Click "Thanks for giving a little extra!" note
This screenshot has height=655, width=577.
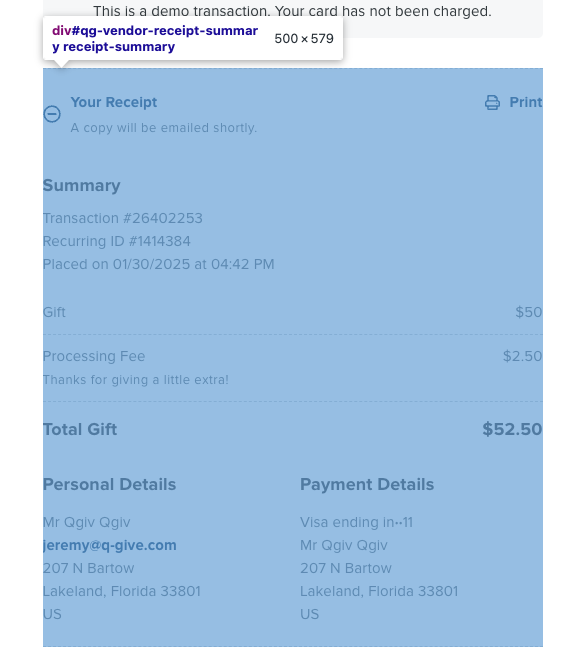pos(136,380)
